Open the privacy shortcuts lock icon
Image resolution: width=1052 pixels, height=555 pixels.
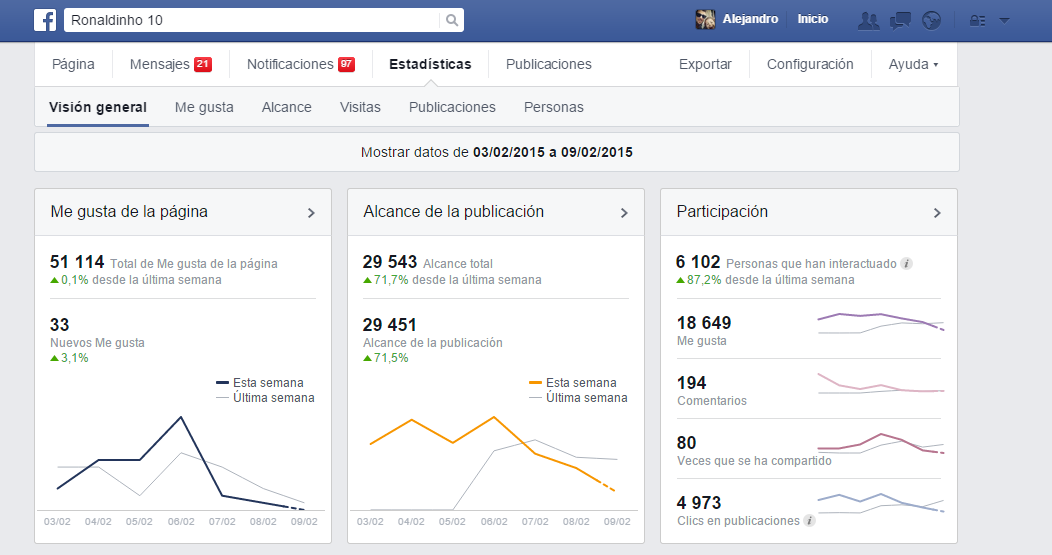coord(978,21)
